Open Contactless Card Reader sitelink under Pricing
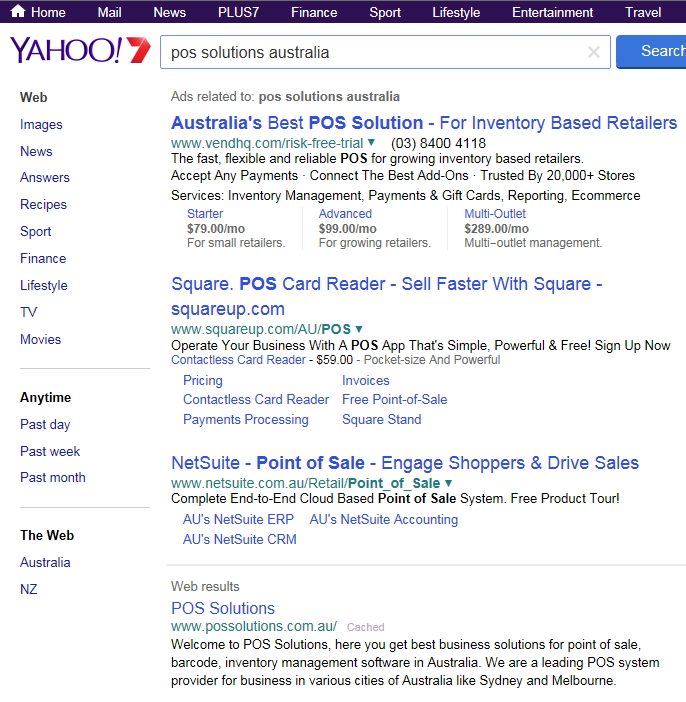The width and height of the screenshot is (686, 702). click(256, 399)
